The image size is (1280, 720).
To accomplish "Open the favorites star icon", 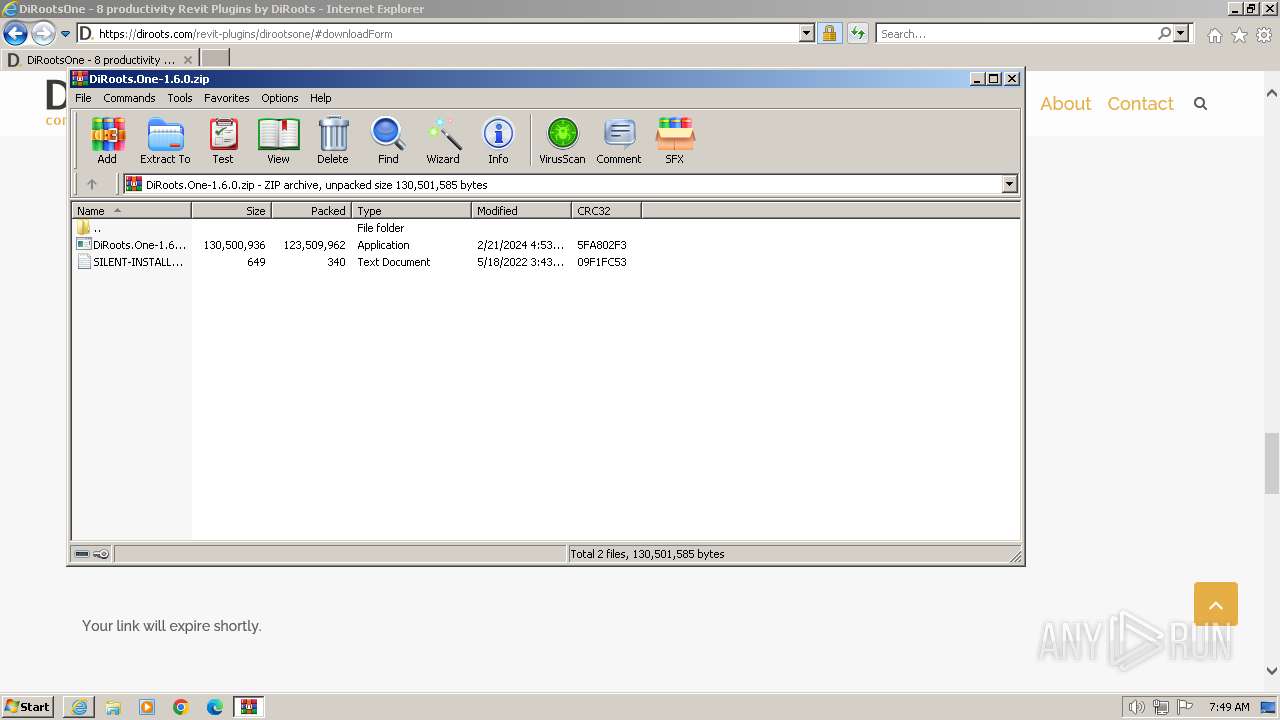I will (1239, 35).
